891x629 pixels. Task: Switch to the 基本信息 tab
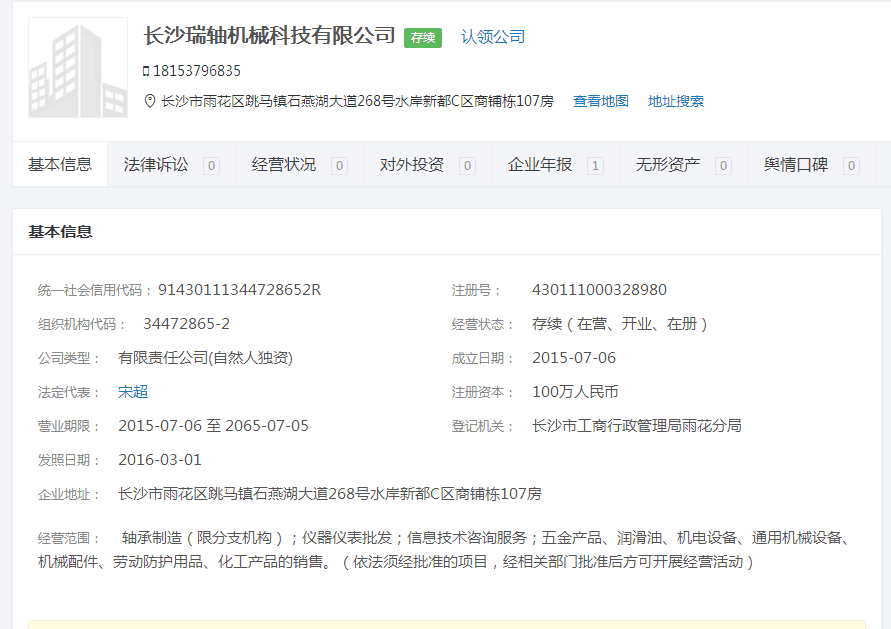coord(60,165)
